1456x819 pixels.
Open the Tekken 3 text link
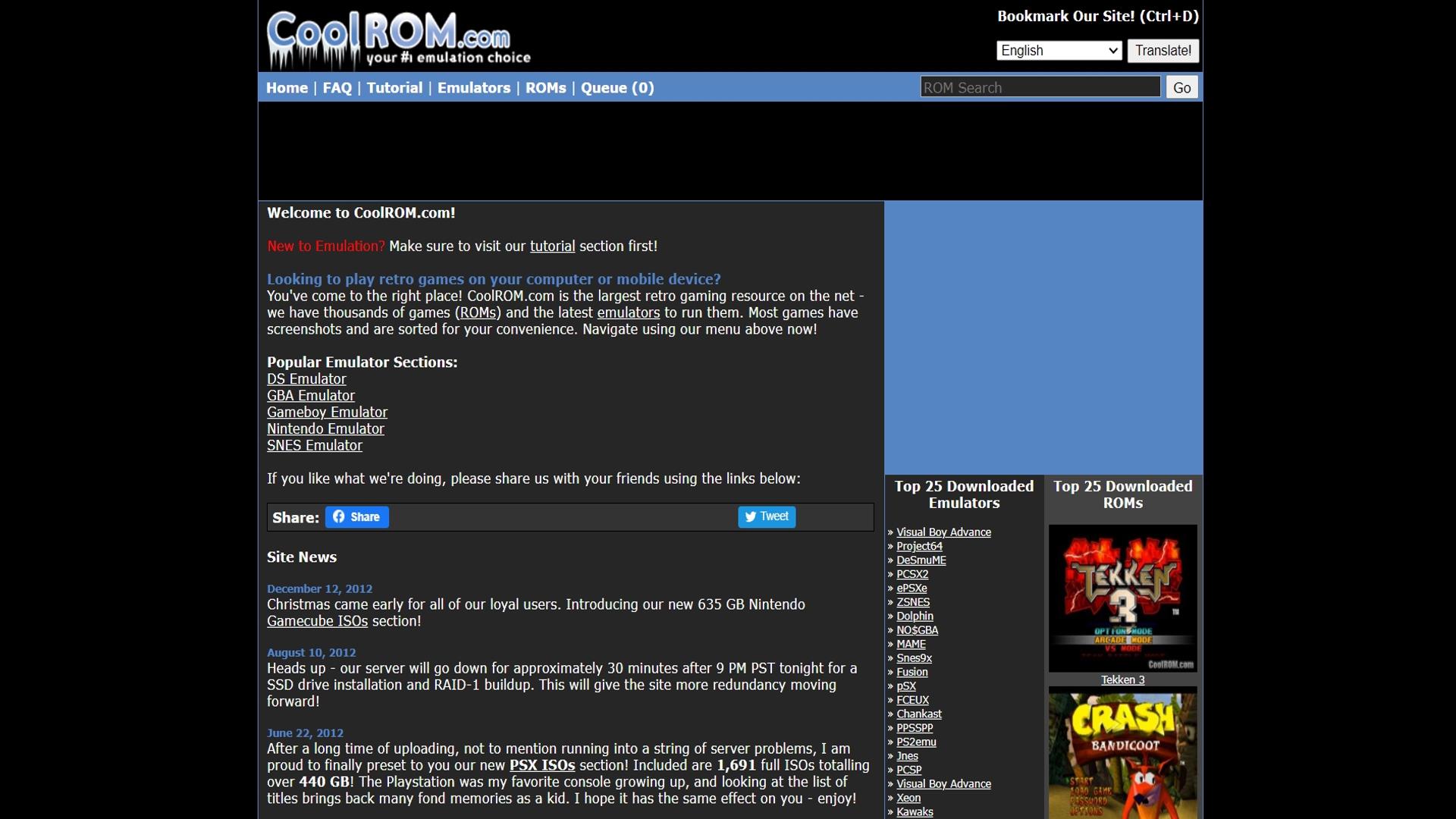(x=1122, y=680)
